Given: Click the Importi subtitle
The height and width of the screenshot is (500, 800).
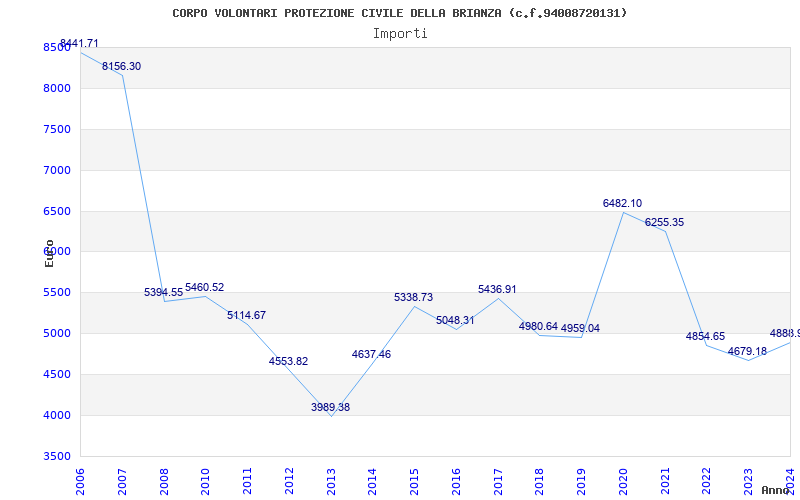Looking at the screenshot, I should (x=400, y=34).
